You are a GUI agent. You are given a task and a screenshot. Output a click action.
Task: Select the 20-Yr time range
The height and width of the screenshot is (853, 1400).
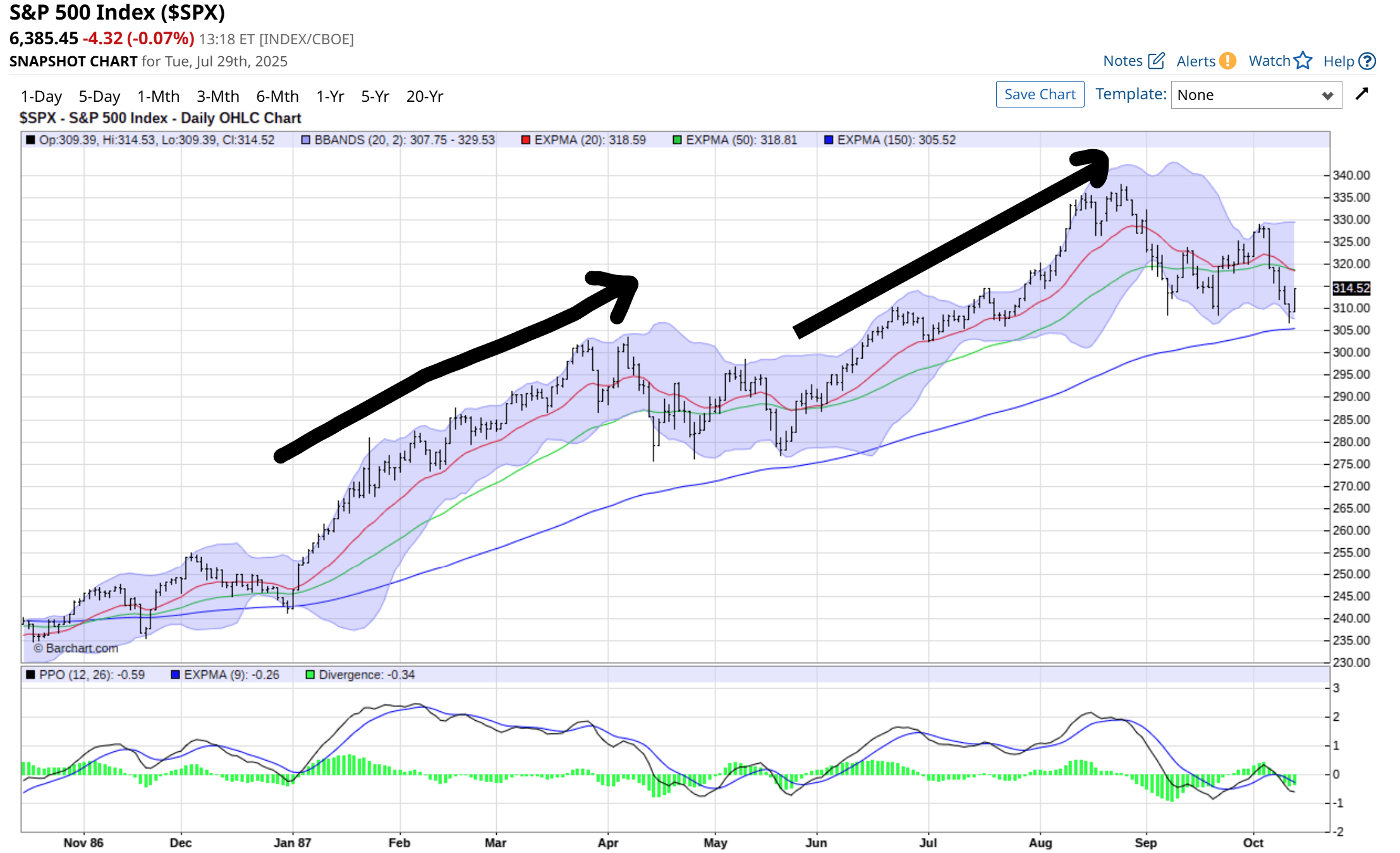tap(424, 96)
